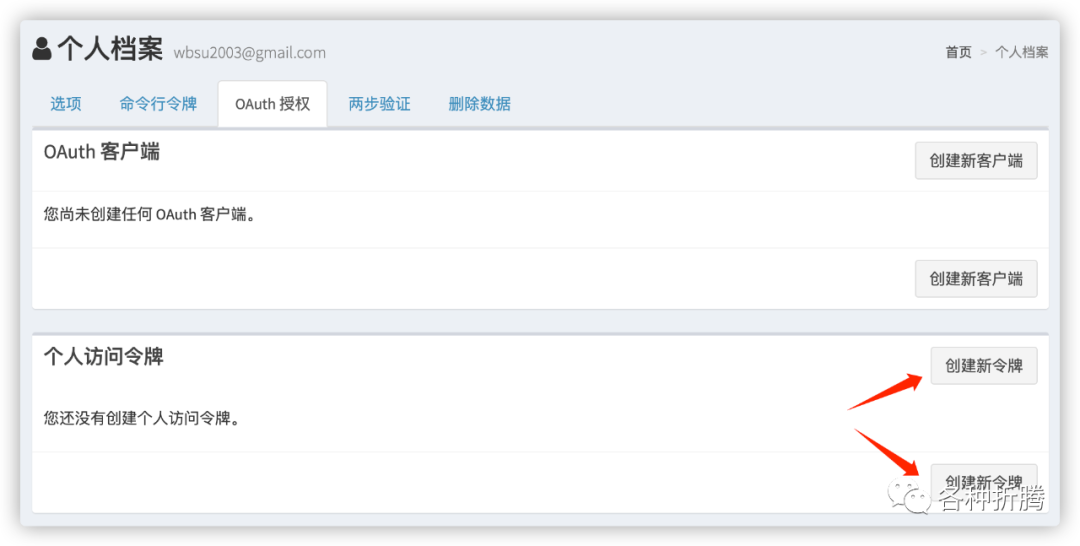
Task: Click 创建新客户端 button below the empty clients message
Action: [x=976, y=278]
